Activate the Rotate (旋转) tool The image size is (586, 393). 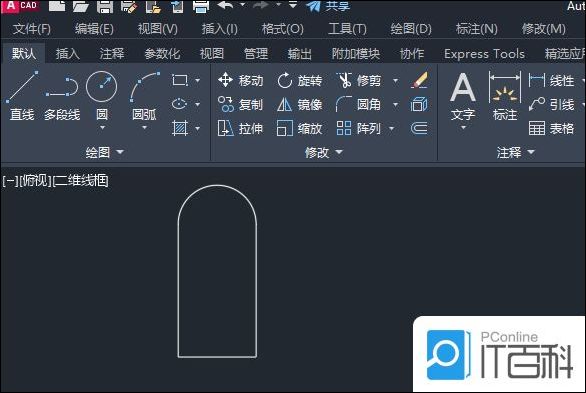coord(299,80)
